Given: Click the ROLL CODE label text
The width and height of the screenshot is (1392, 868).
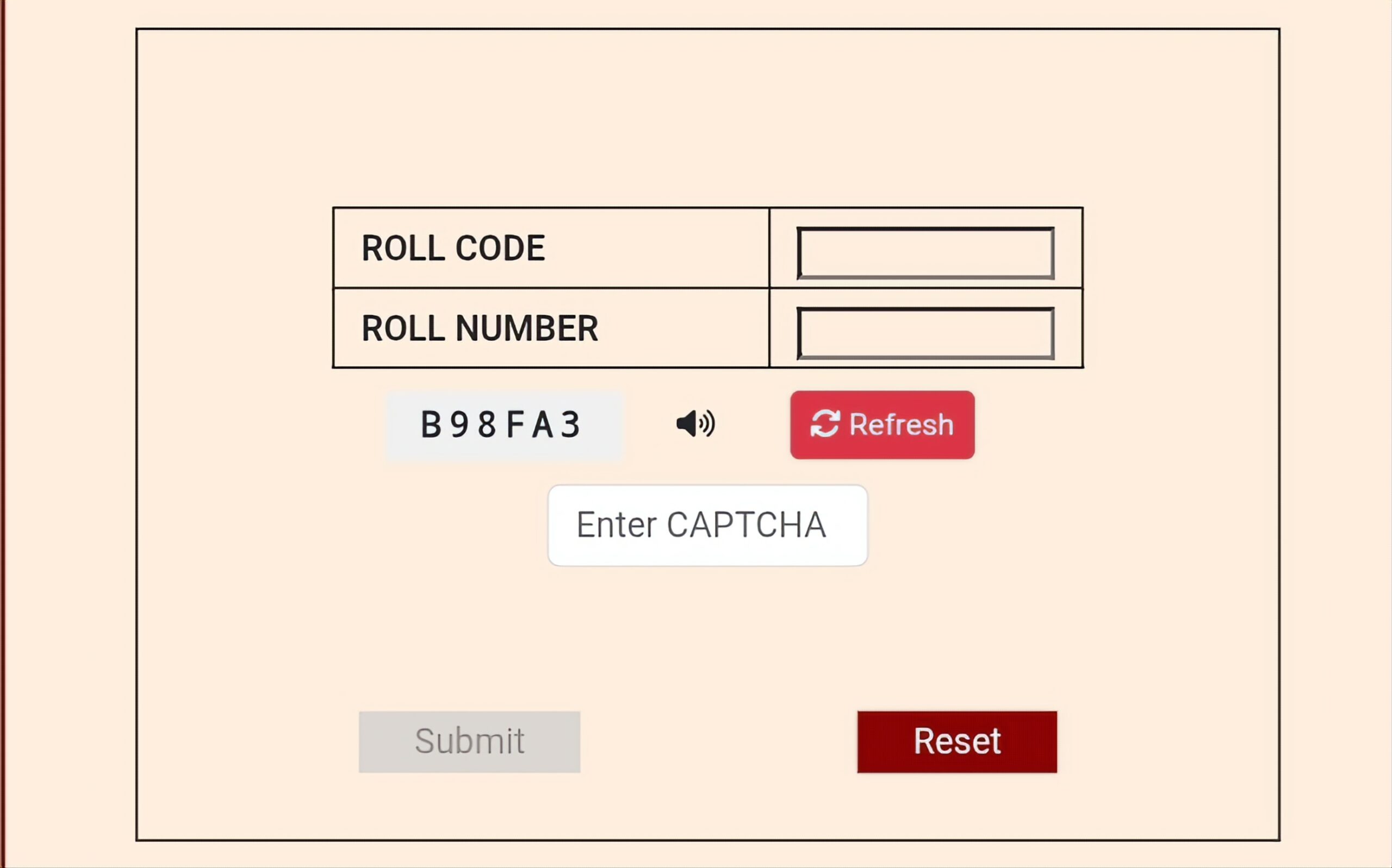Looking at the screenshot, I should tap(453, 248).
